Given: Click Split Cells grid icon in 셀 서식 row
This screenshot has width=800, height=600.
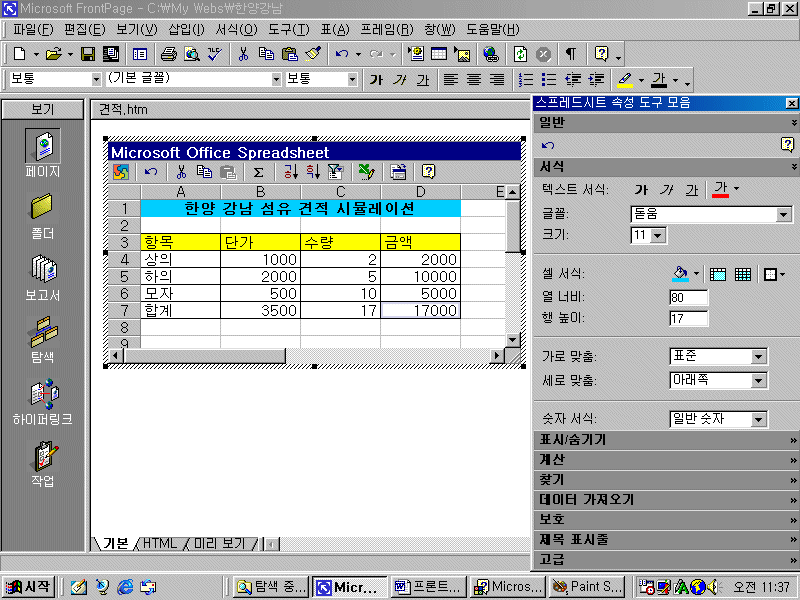Looking at the screenshot, I should click(x=743, y=274).
